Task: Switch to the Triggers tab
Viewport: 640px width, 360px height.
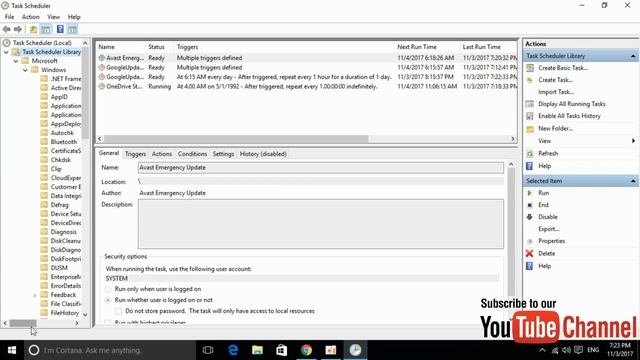Action: click(136, 154)
